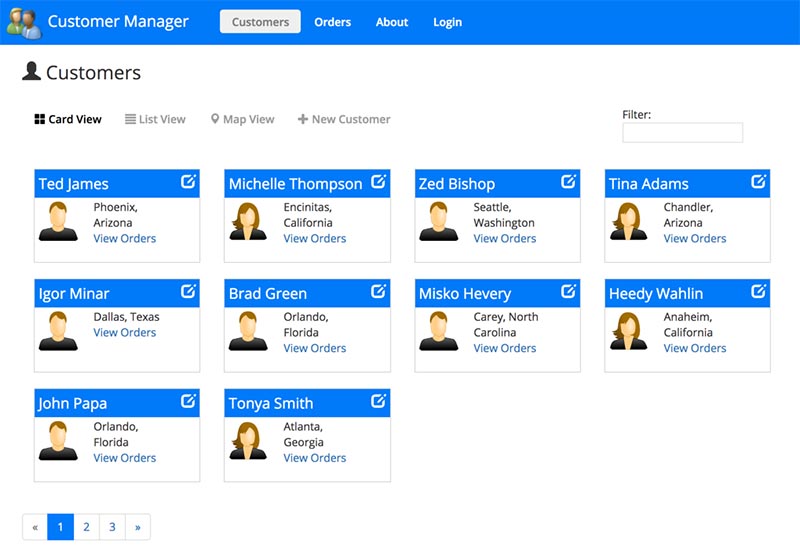800x553 pixels.
Task: View Orders for Zed Bishop
Action: point(505,238)
